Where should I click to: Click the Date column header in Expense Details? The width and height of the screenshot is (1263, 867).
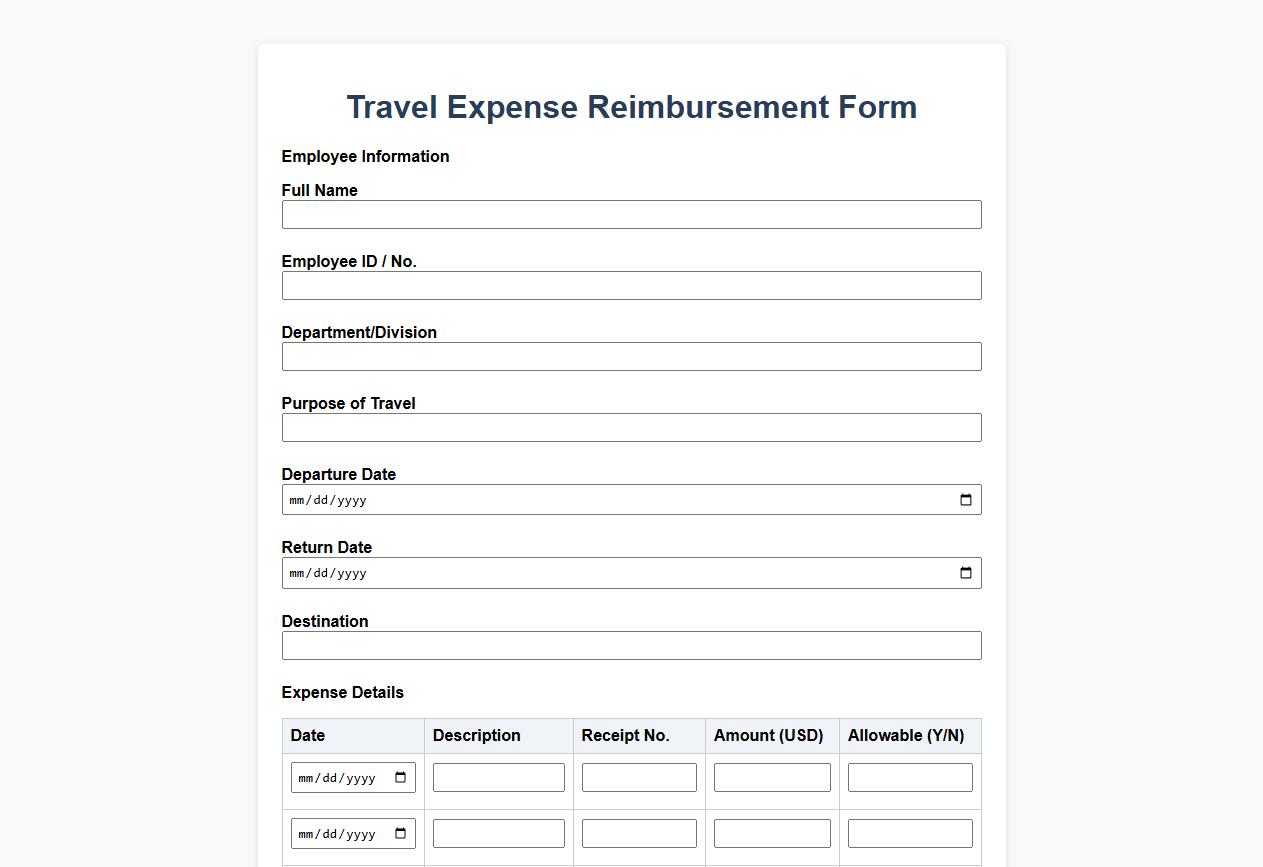(x=307, y=735)
